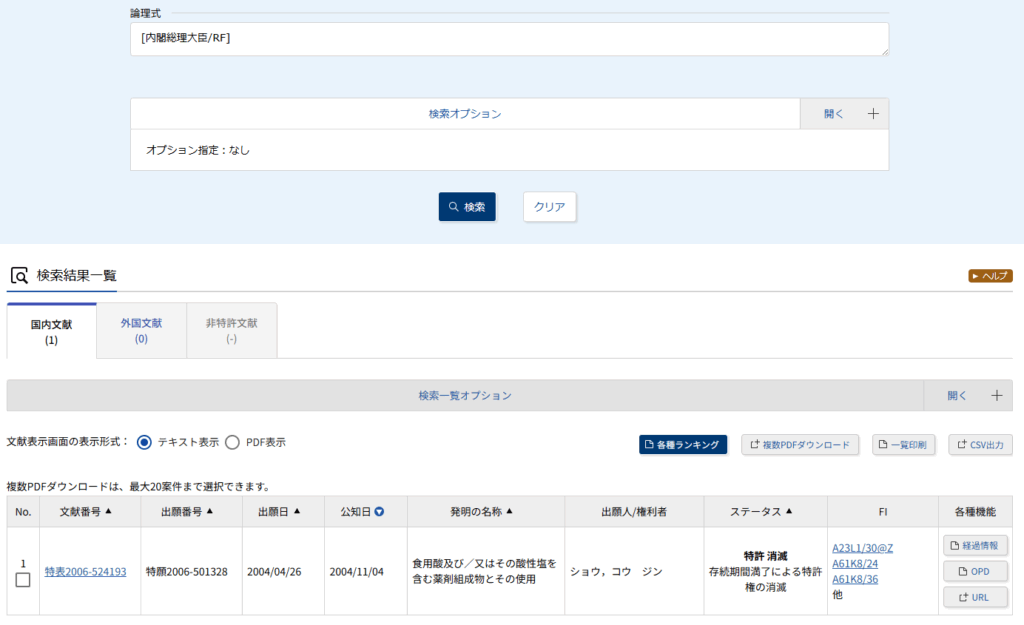Open document link 特表2006-524193
This screenshot has width=1024, height=625.
click(x=85, y=572)
